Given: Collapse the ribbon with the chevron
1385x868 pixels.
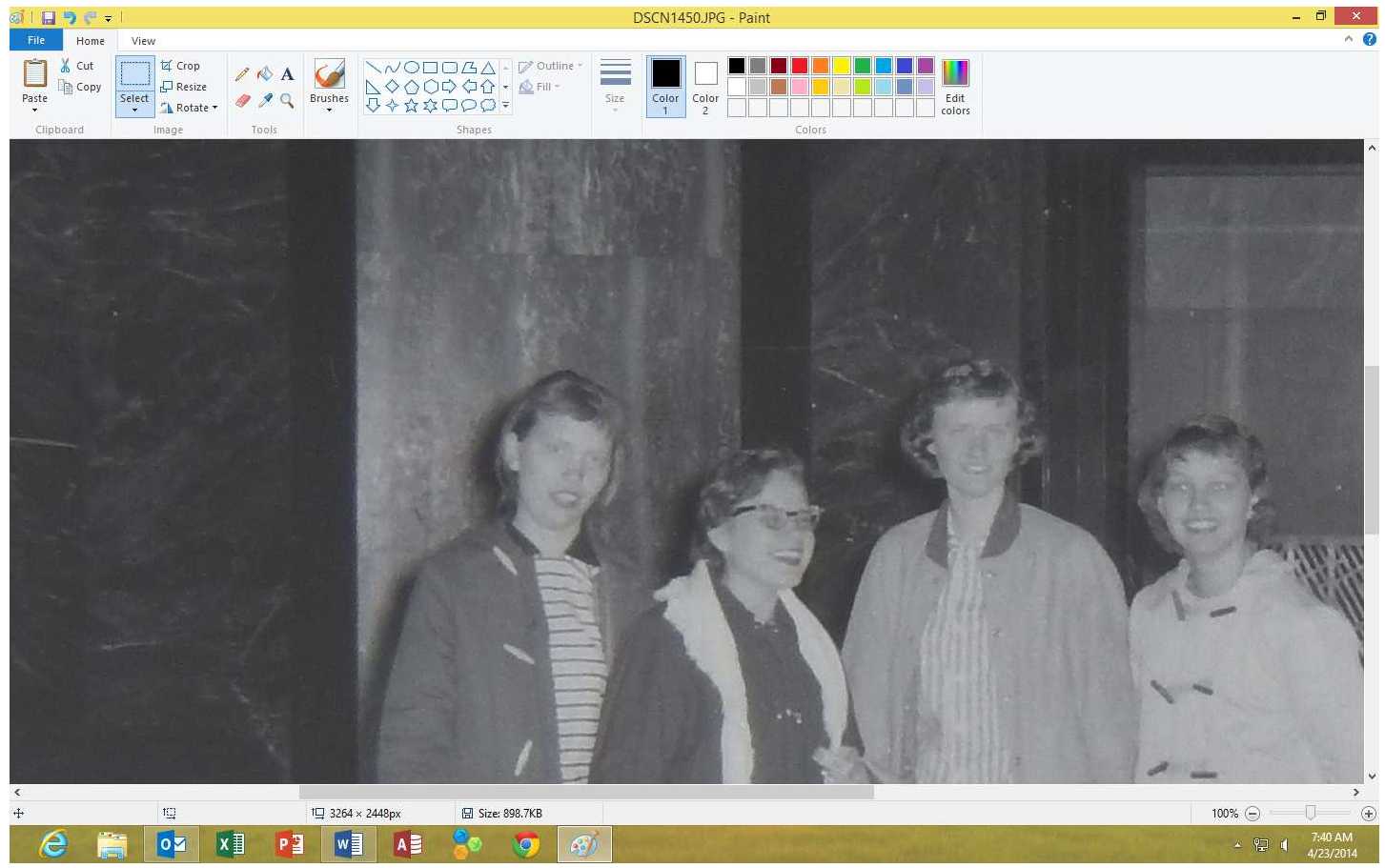Looking at the screenshot, I should (x=1349, y=39).
